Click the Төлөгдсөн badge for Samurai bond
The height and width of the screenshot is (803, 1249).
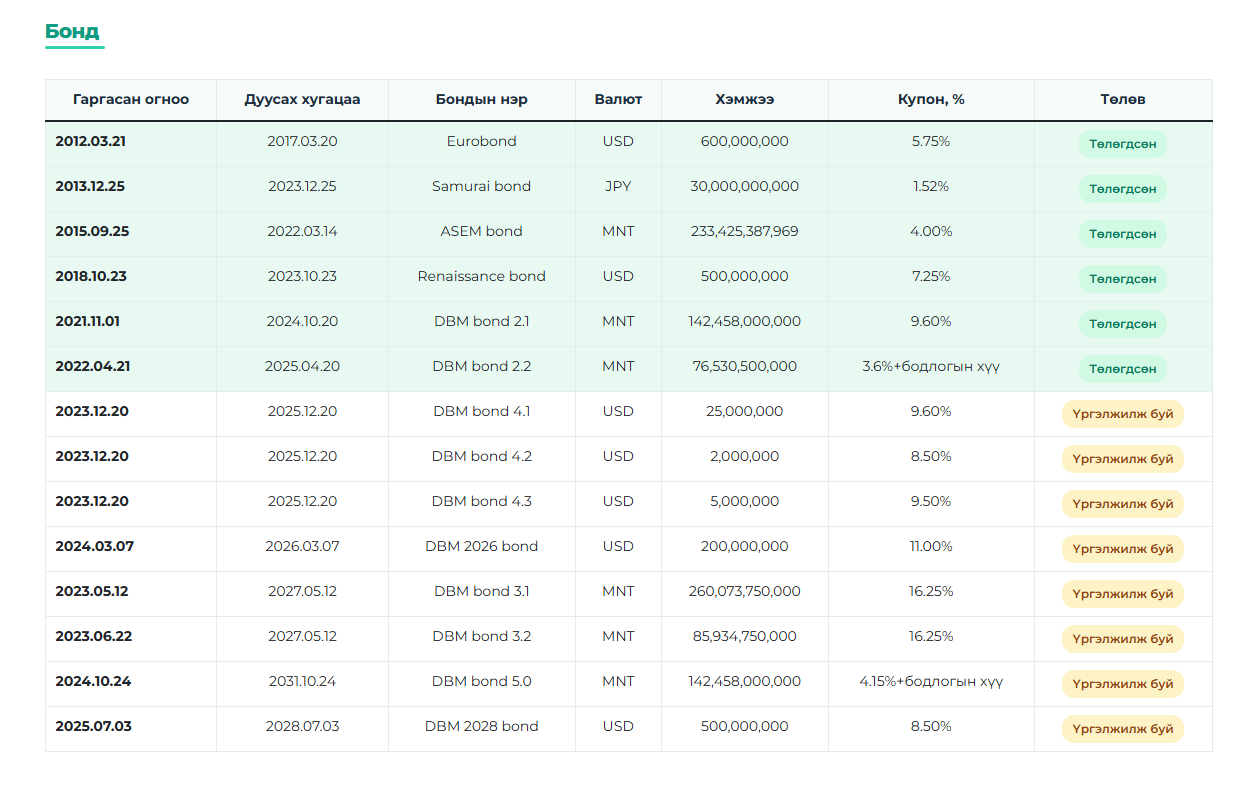coord(1122,189)
